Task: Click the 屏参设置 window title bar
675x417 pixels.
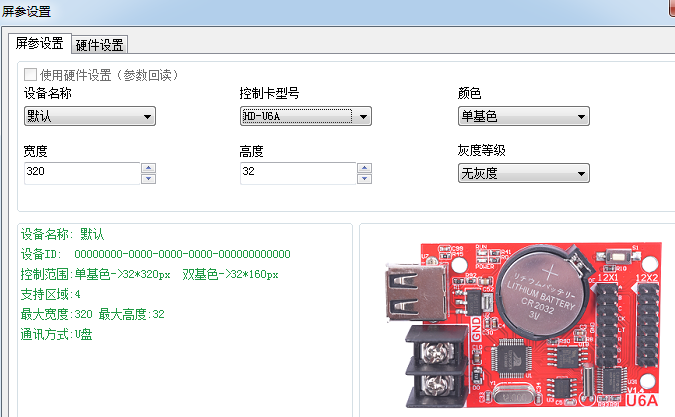Action: [x=300, y=12]
